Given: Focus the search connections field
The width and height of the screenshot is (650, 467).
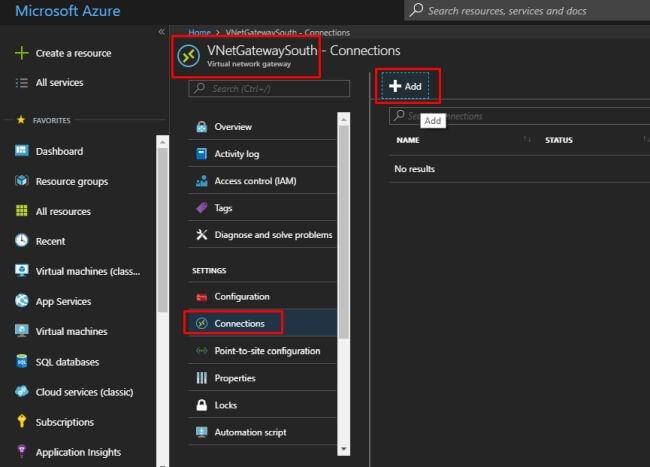Looking at the screenshot, I should click(x=519, y=116).
